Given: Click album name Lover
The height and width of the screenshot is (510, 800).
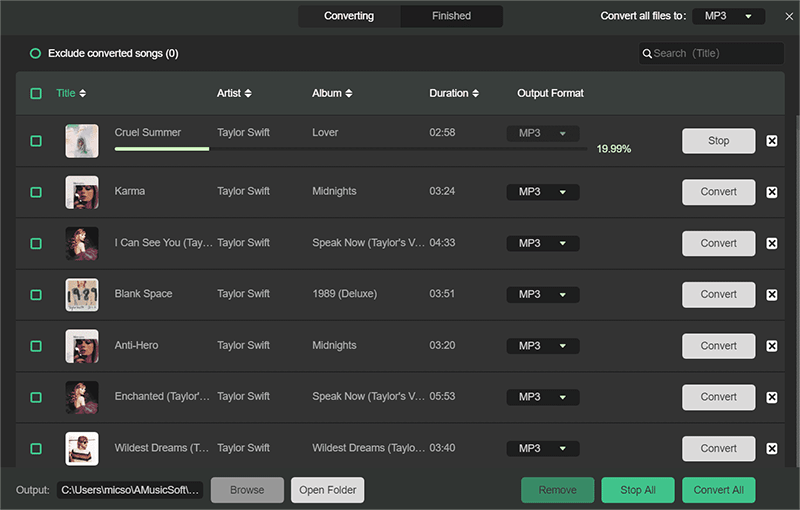Looking at the screenshot, I should click(325, 133).
